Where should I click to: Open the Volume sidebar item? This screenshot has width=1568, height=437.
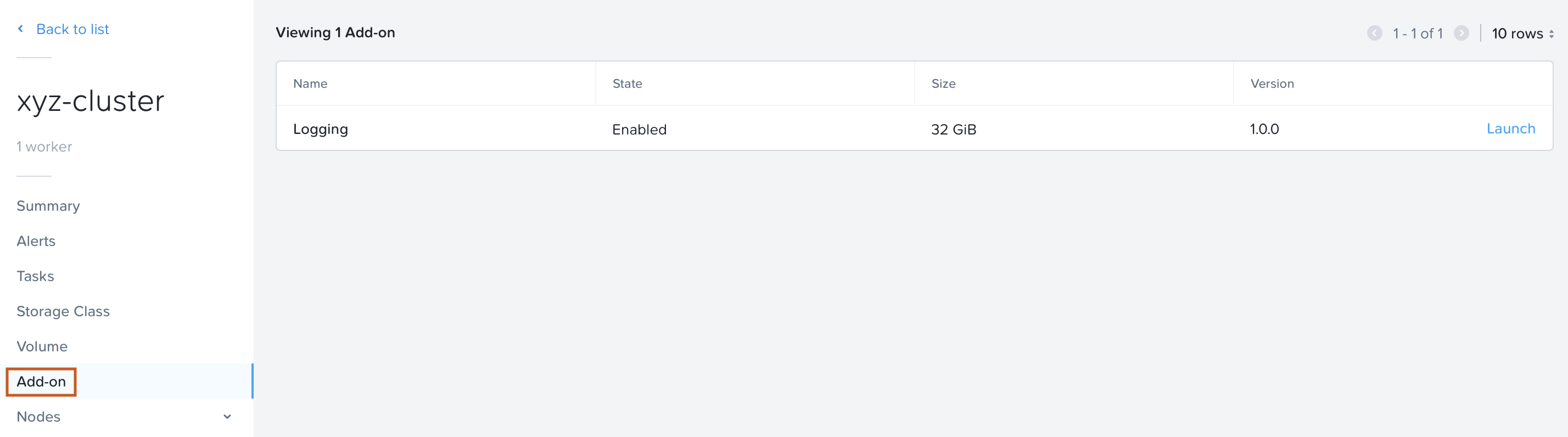[42, 346]
